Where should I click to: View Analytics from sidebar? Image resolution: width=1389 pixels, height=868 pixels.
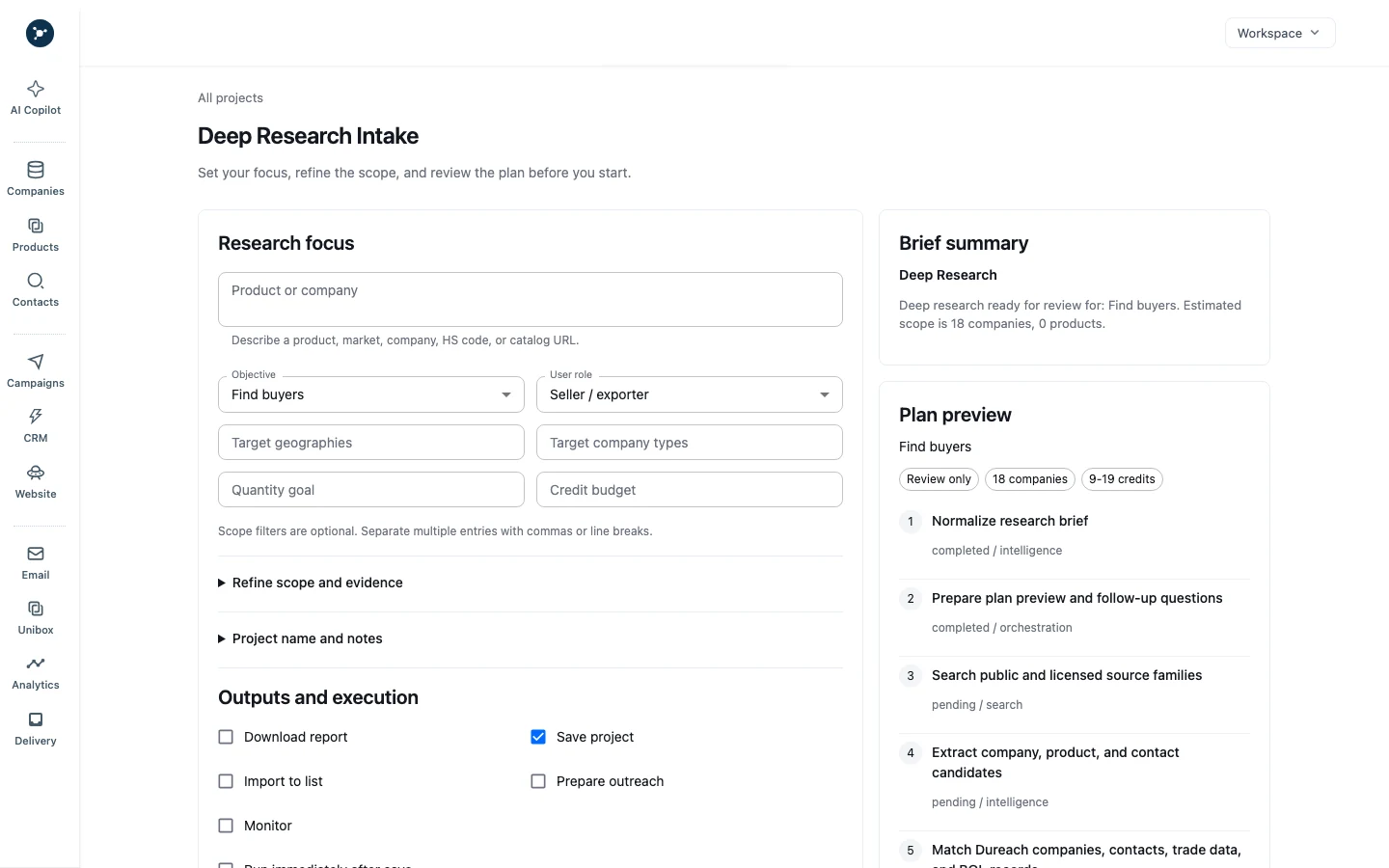36,673
